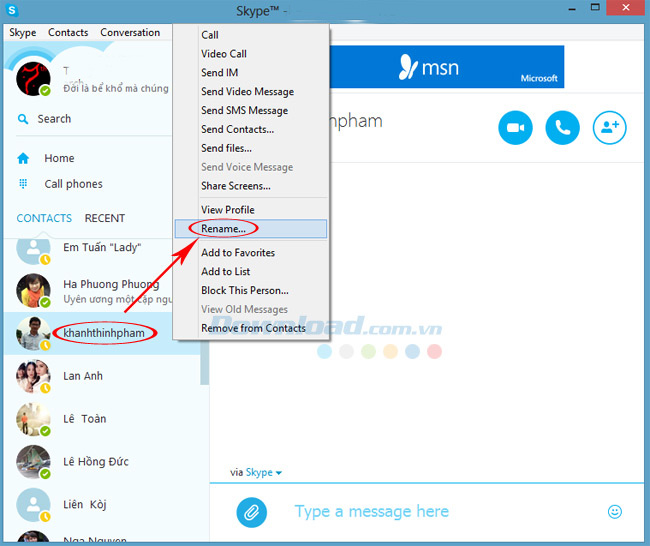Click the Skype logo in the title bar
Viewport: 650px width, 546px height.
click(12, 10)
